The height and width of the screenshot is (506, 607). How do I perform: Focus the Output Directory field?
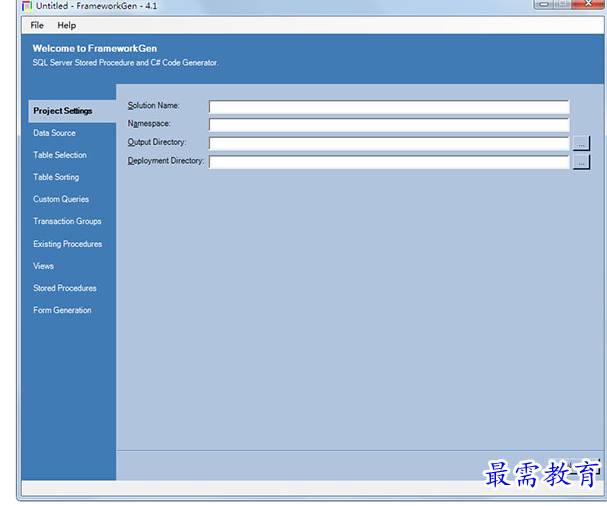click(x=389, y=143)
